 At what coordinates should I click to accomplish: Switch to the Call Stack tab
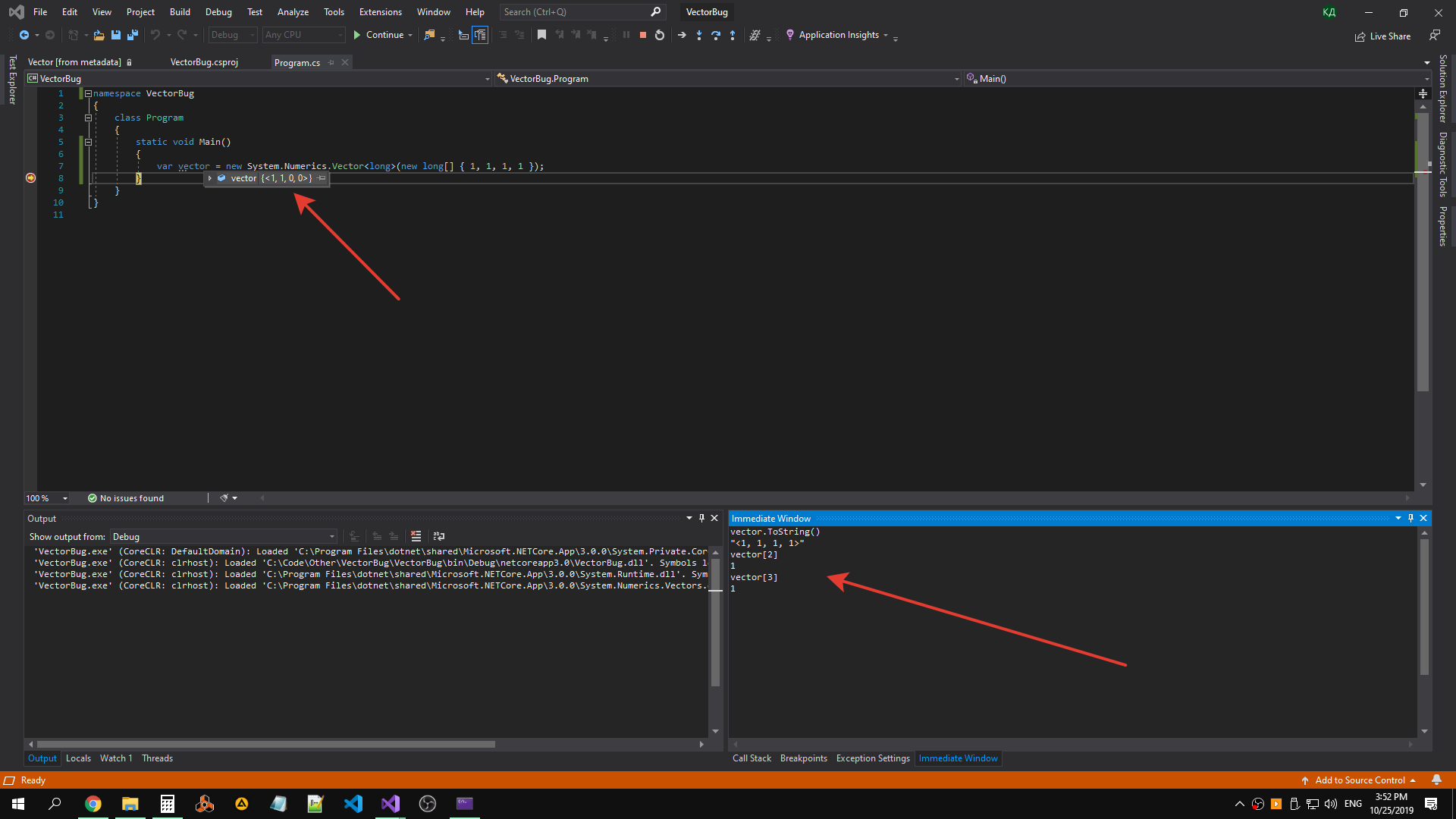752,758
